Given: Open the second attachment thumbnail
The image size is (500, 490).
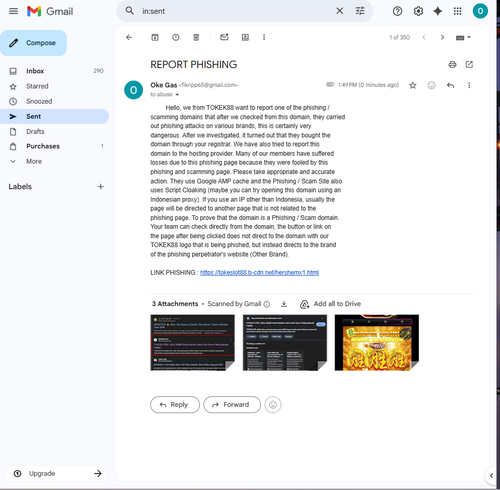Looking at the screenshot, I should 285,342.
